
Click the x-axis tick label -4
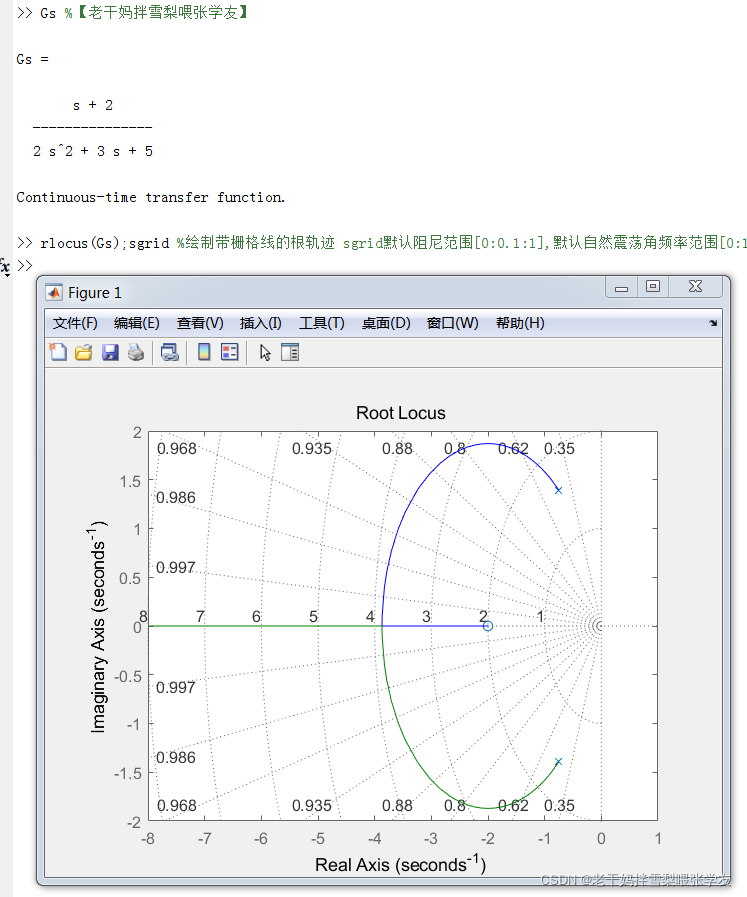374,839
